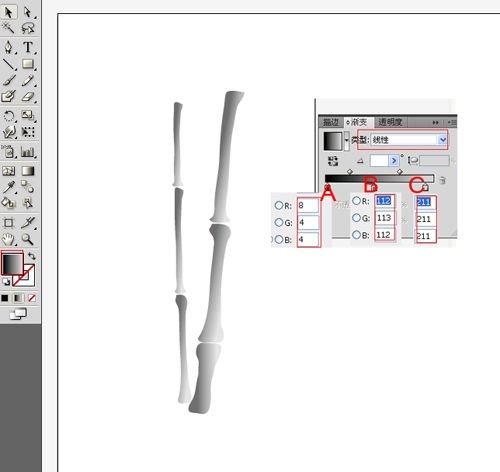The width and height of the screenshot is (500, 472).
Task: Pick the Slice tool
Action: [x=28, y=222]
